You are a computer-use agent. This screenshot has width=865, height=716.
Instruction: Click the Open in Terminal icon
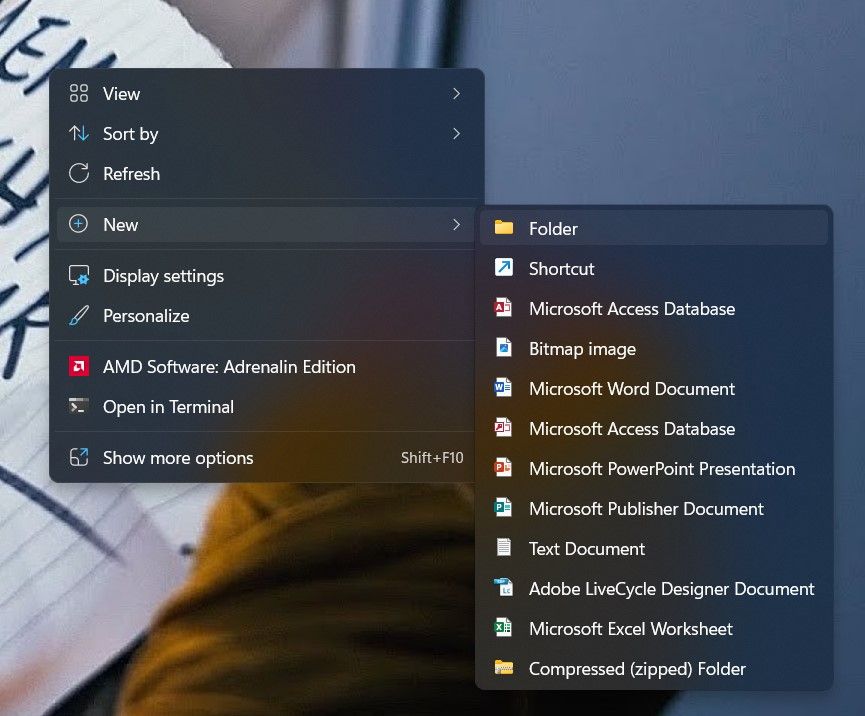coord(77,407)
